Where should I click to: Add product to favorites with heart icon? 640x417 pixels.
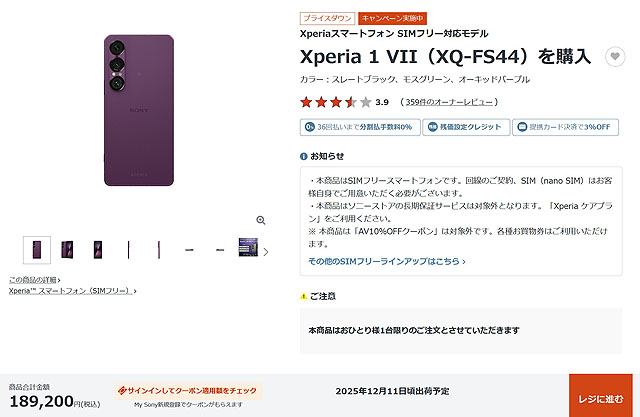pos(615,56)
